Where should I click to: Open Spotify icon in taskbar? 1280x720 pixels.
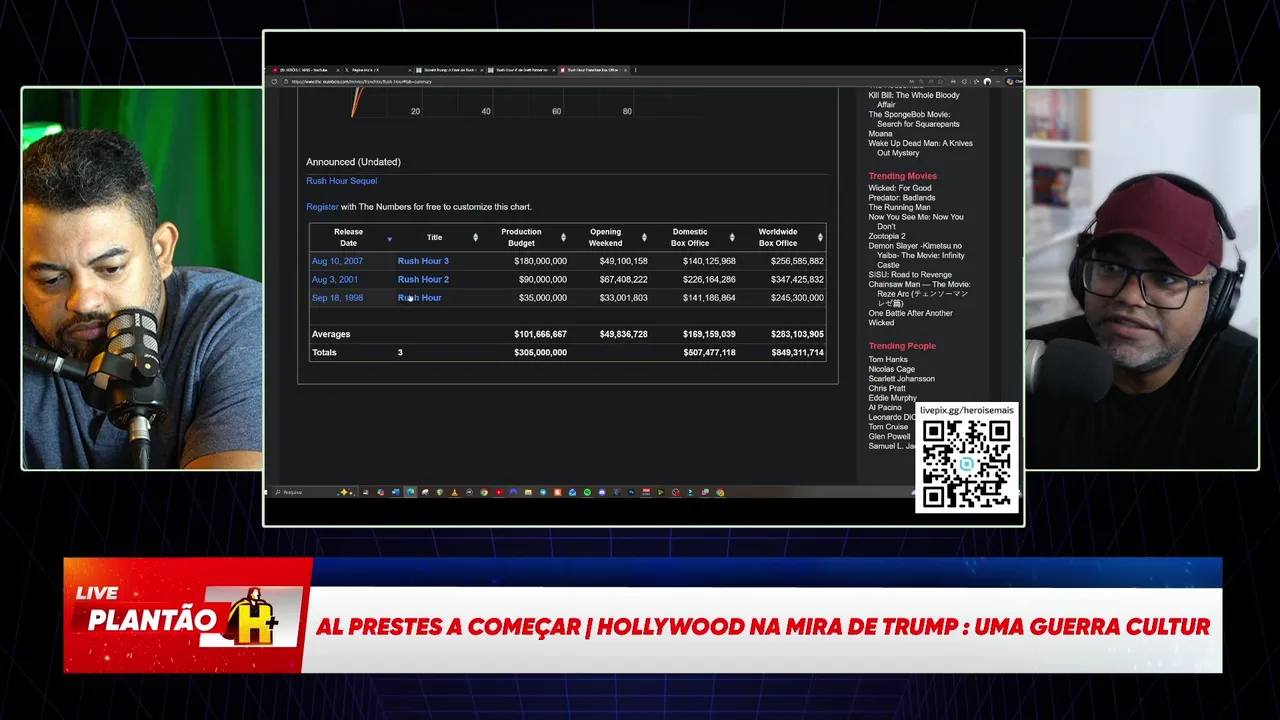[587, 492]
